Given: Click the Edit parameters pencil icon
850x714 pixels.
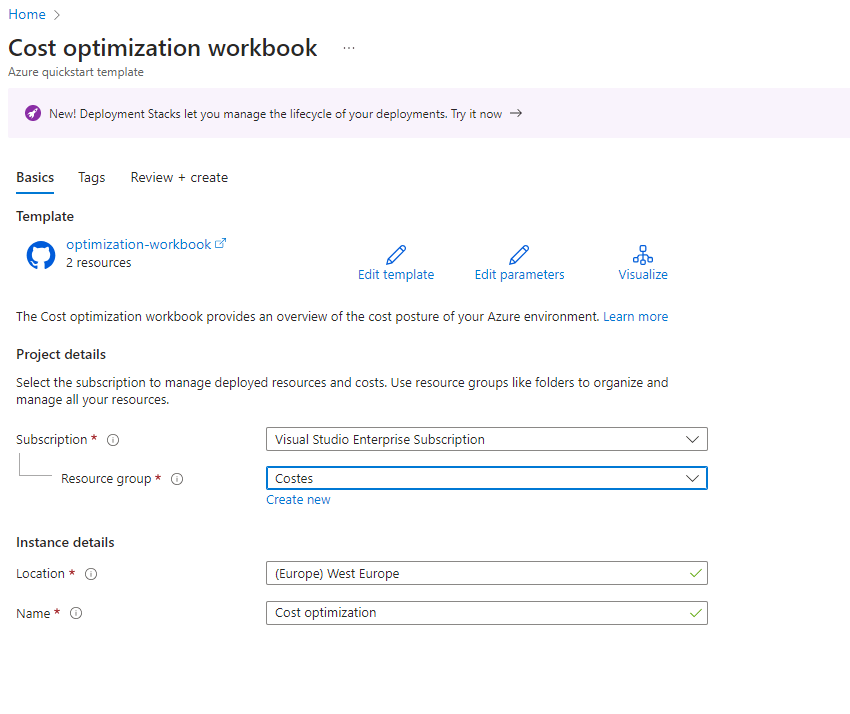Looking at the screenshot, I should (x=519, y=255).
